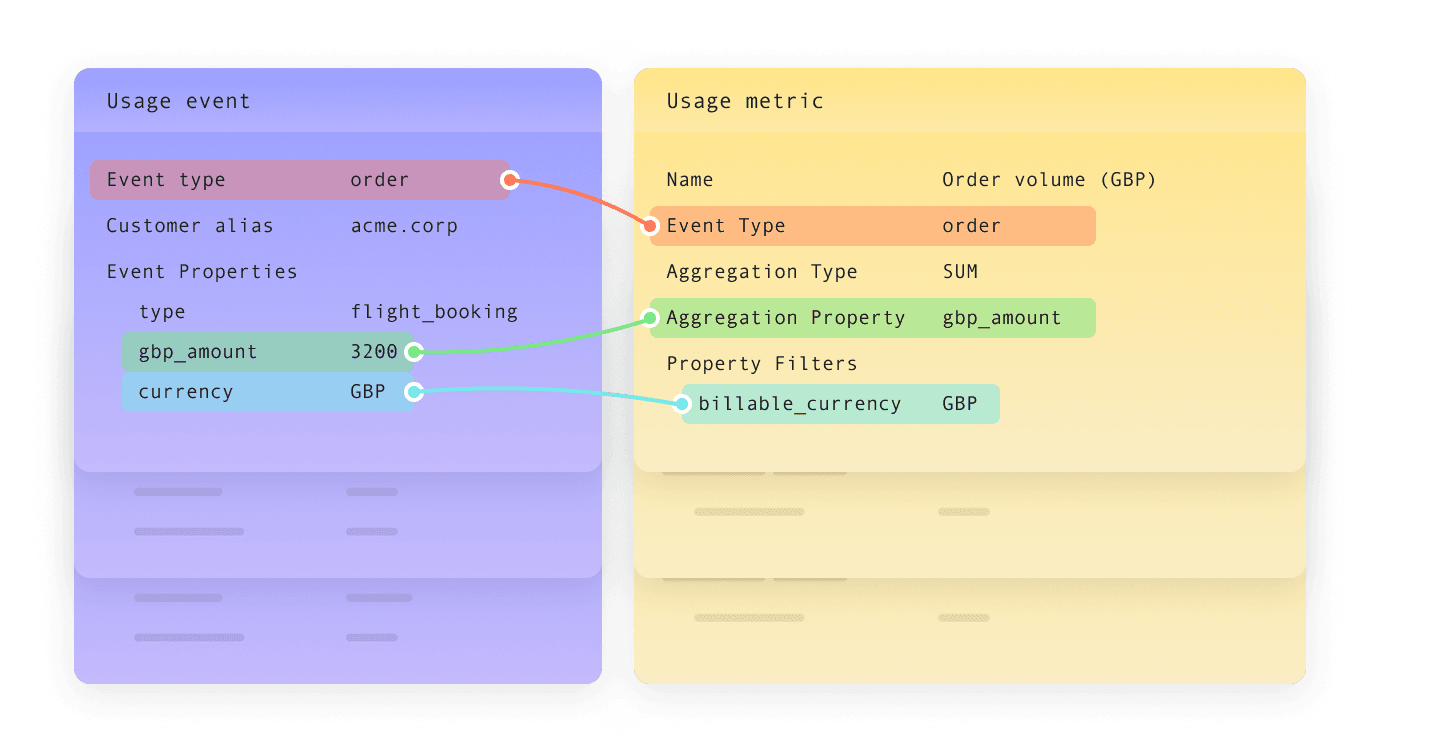Select the green dot next to gbp_amount value

[x=415, y=352]
